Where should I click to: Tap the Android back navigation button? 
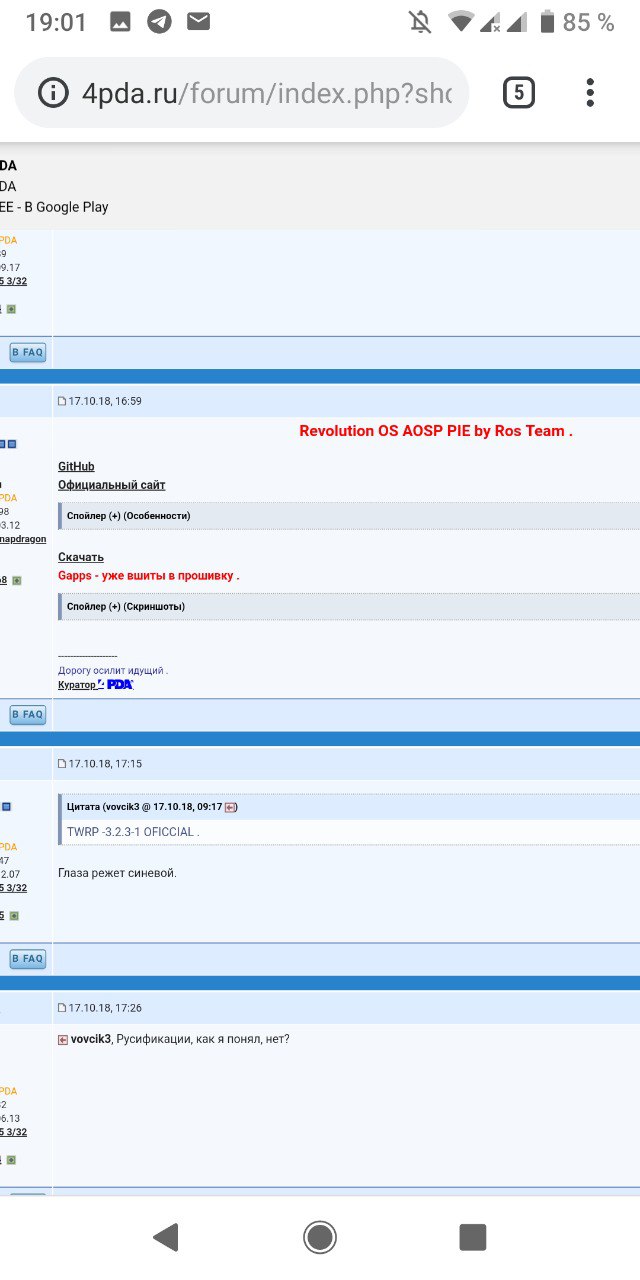[166, 1237]
